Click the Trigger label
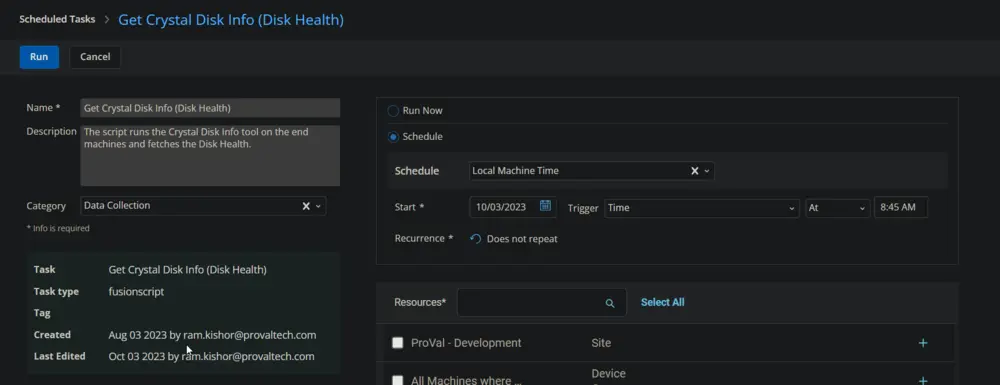1000x385 pixels. 583,208
